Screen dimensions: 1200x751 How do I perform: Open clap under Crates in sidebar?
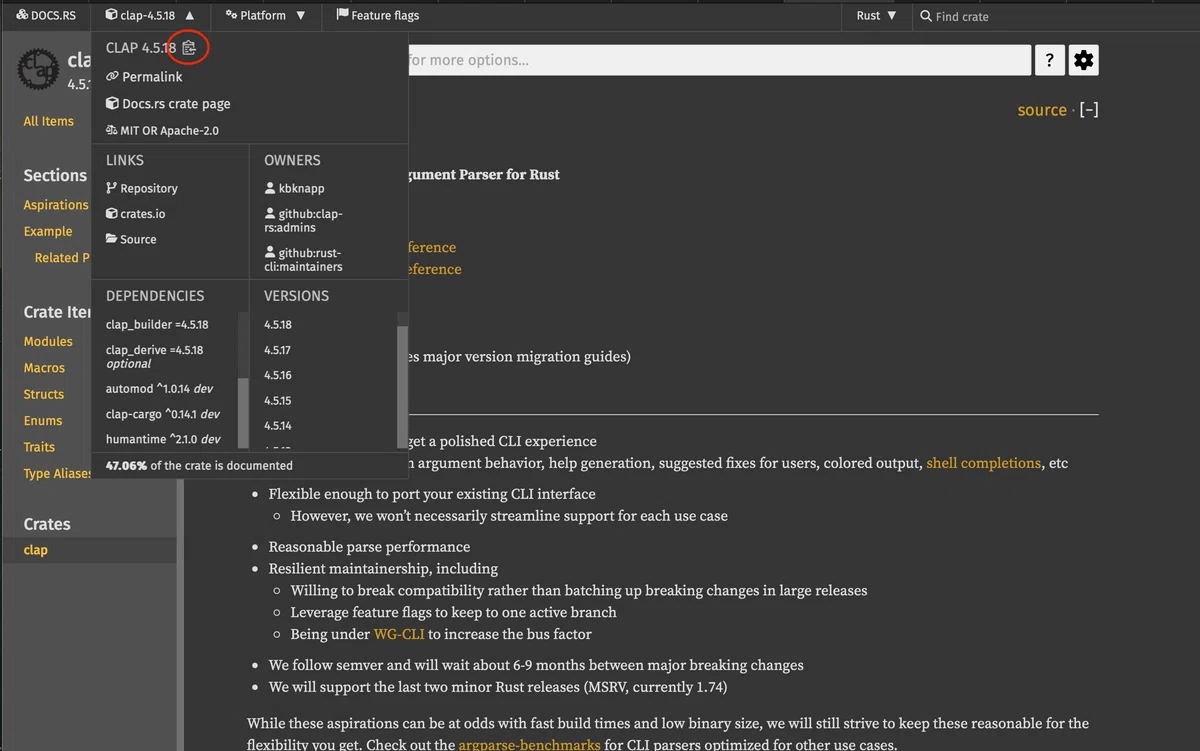36,550
